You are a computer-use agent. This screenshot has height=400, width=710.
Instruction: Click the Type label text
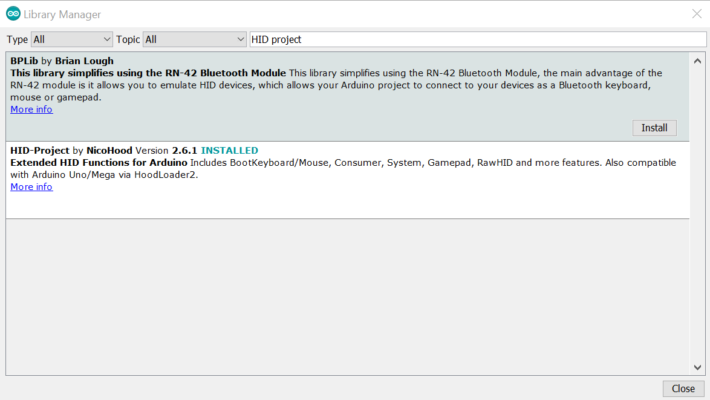click(x=17, y=39)
